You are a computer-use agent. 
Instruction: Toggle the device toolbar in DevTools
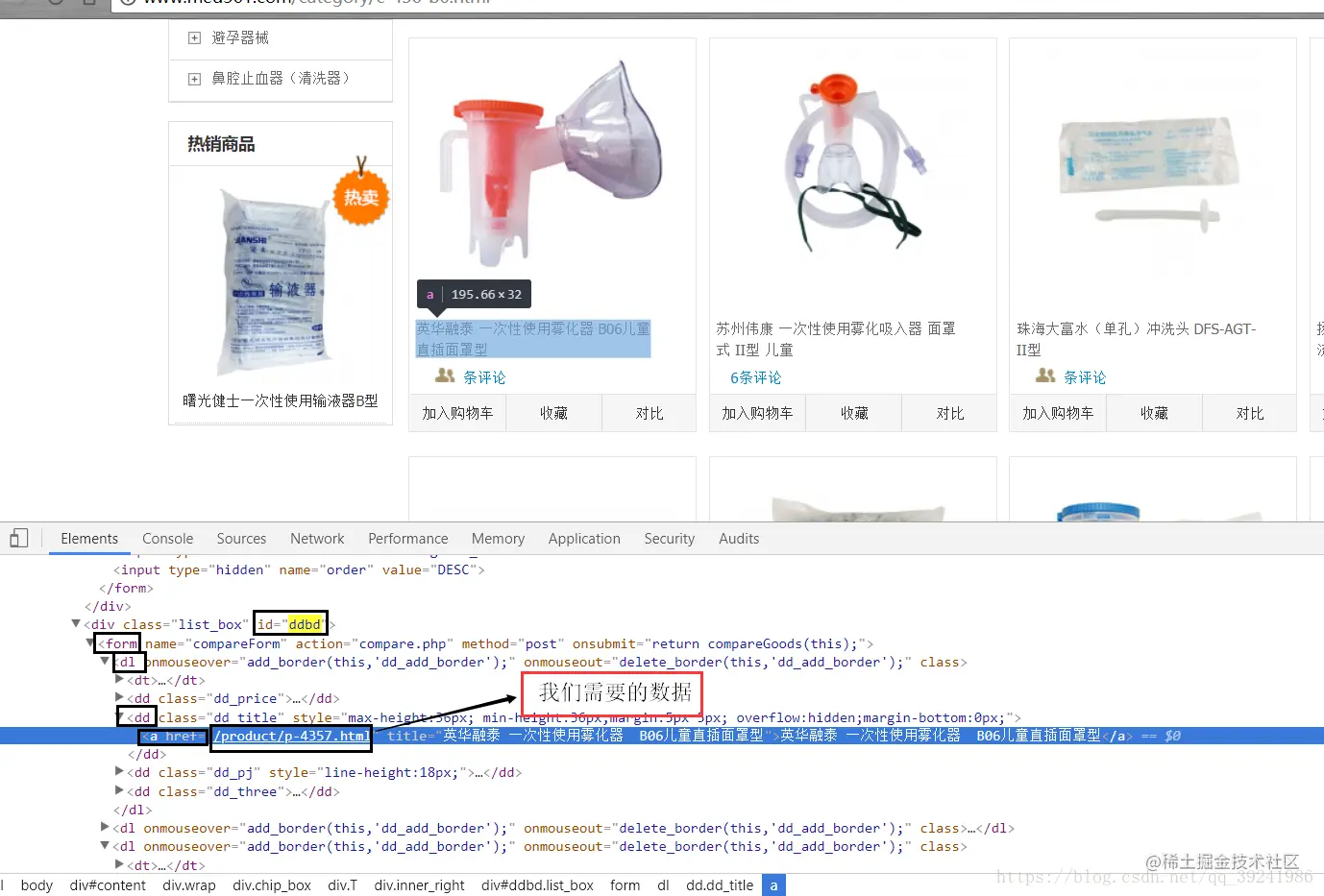(x=17, y=538)
